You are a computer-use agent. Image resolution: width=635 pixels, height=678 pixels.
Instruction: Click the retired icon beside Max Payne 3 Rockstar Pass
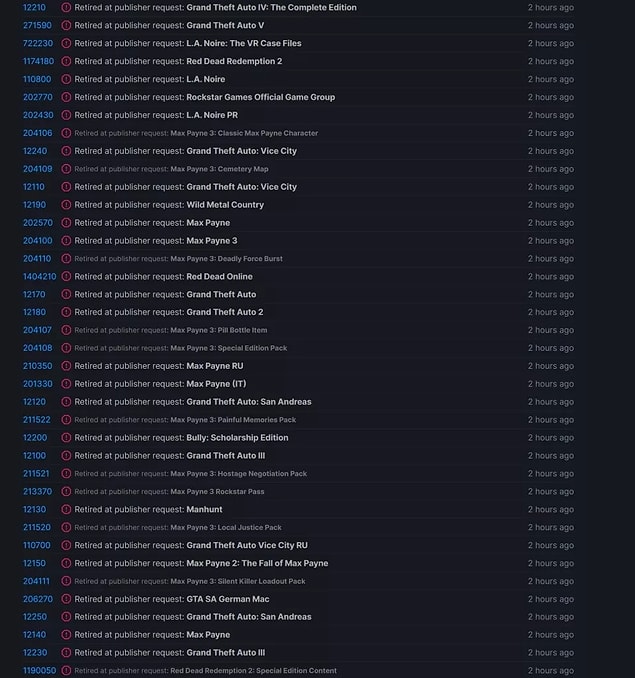[66, 492]
